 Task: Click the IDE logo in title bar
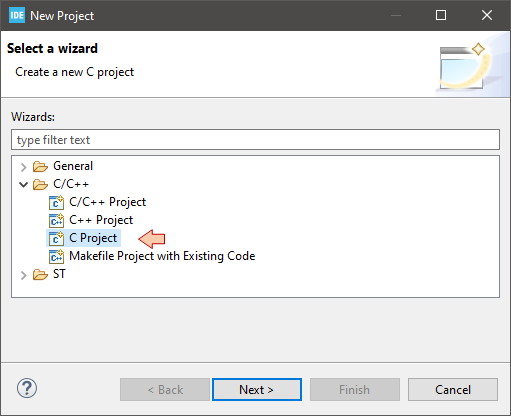17,15
